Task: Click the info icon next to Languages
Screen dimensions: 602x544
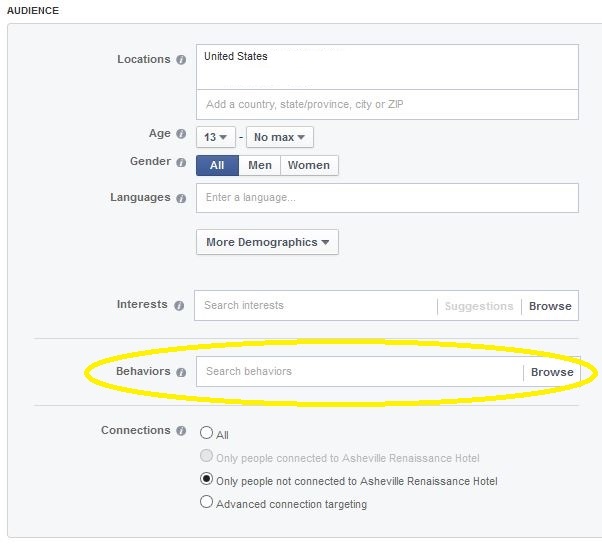Action: coord(181,198)
